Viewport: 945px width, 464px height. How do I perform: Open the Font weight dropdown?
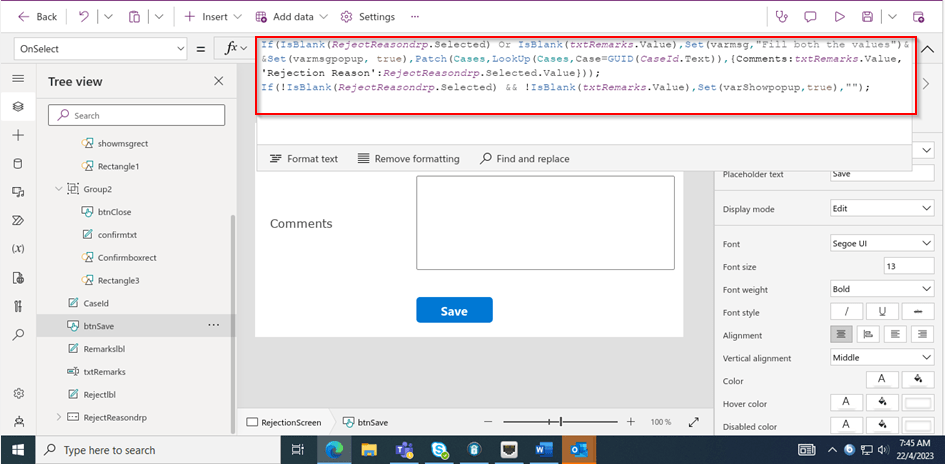881,289
